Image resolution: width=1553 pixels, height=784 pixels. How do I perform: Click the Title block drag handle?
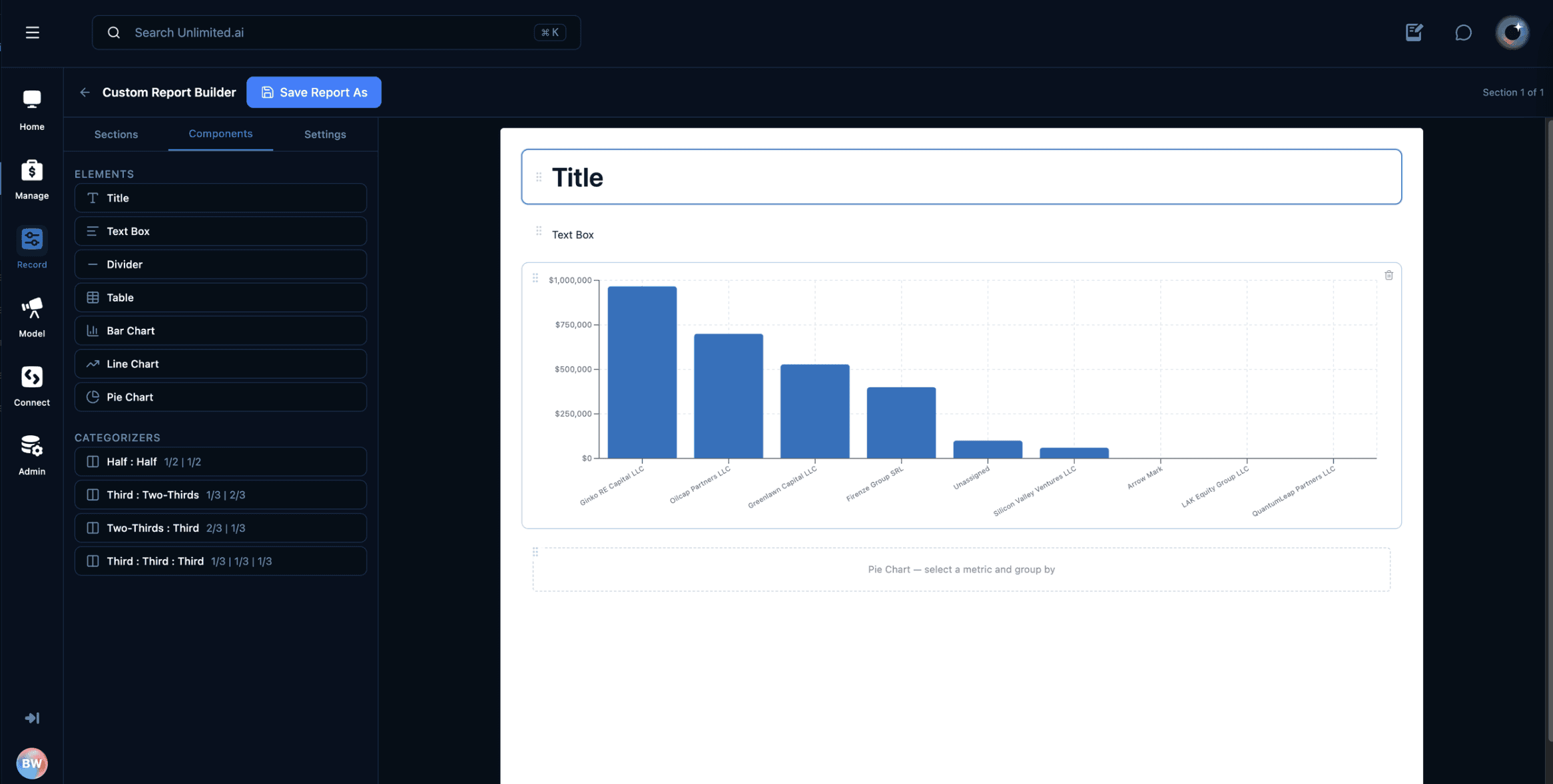click(x=539, y=177)
